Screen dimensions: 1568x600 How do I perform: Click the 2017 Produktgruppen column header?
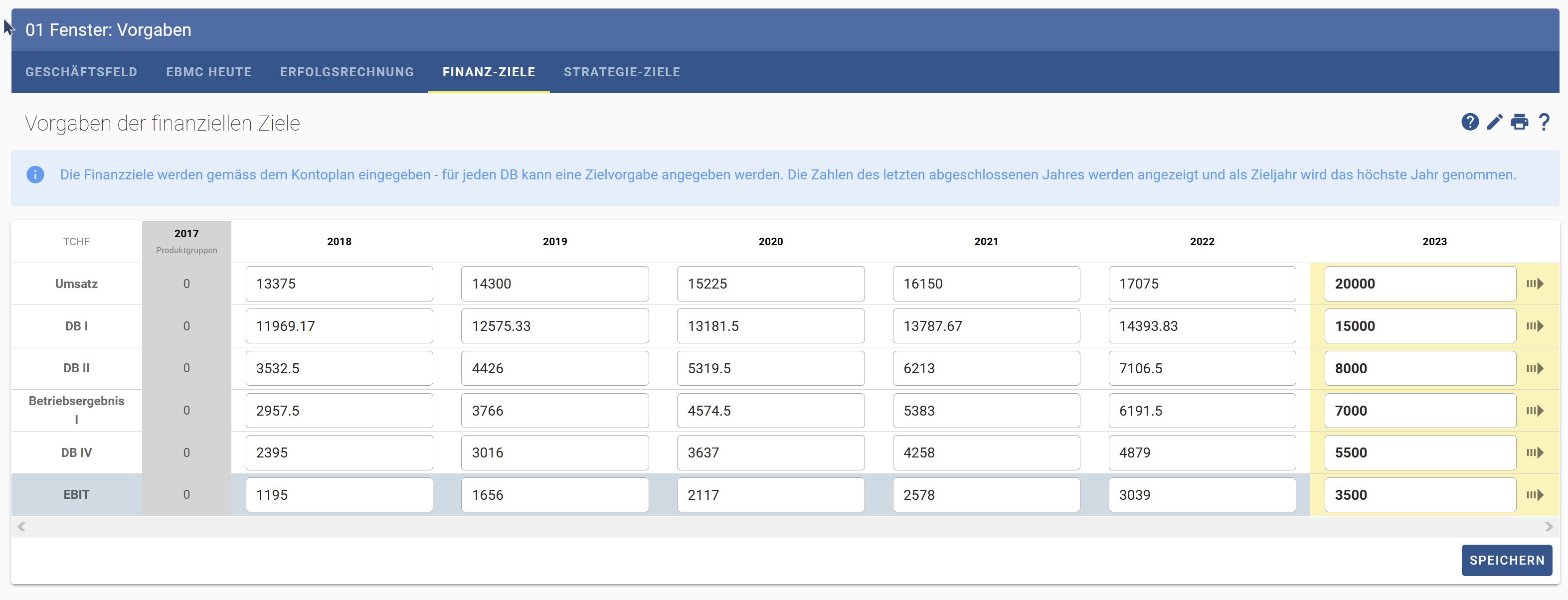[x=186, y=242]
